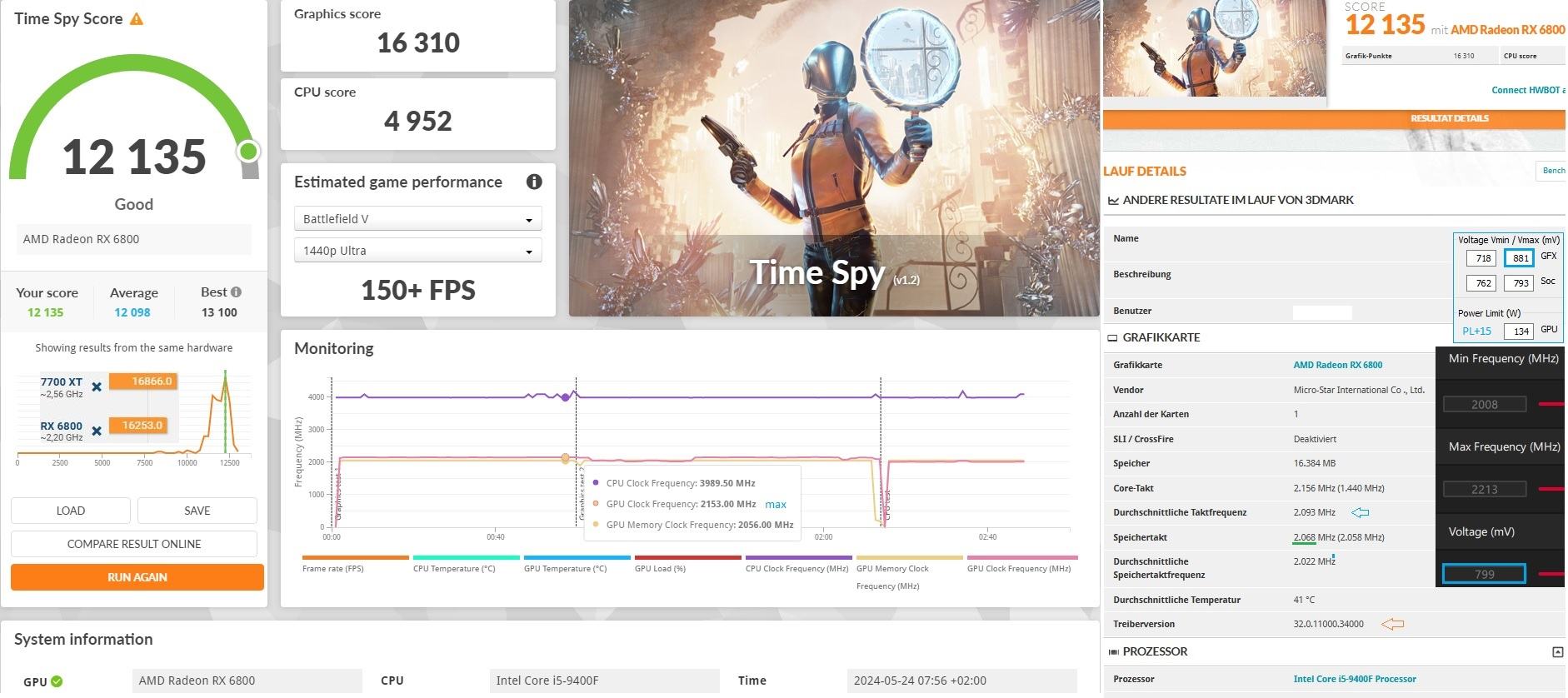The width and height of the screenshot is (1568, 698).
Task: Click the Average score 12 098
Action: pyautogui.click(x=132, y=312)
